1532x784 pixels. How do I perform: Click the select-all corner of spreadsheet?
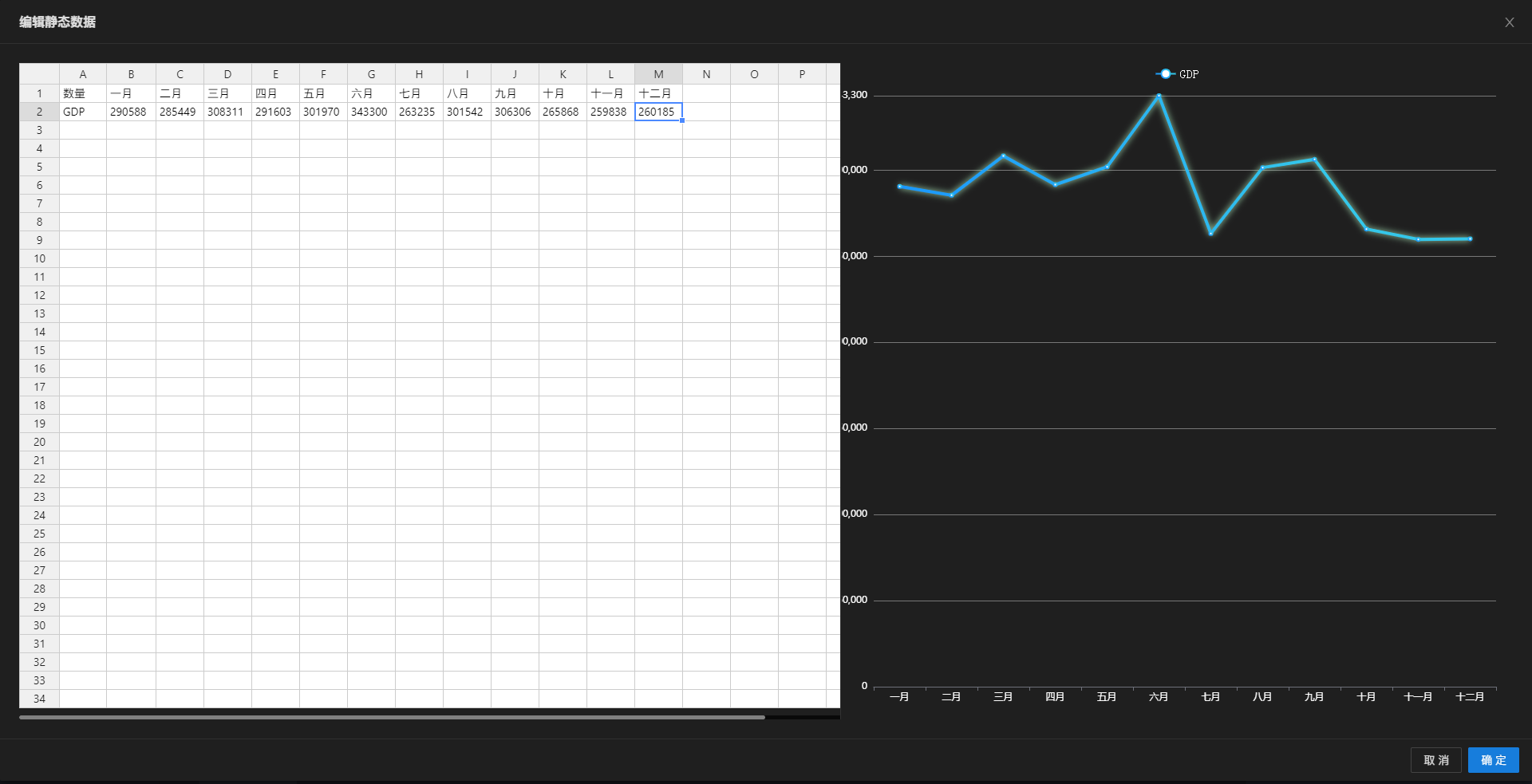[x=39, y=74]
